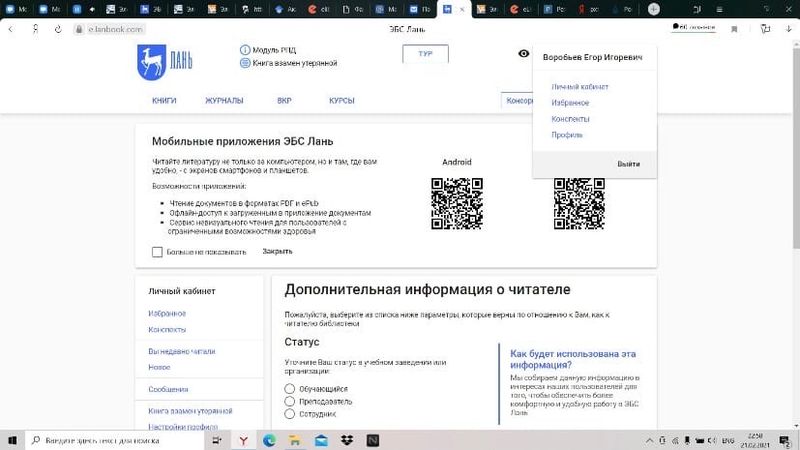800x450 pixels.
Task: Open Yandex Browser from taskbar
Action: tap(243, 440)
